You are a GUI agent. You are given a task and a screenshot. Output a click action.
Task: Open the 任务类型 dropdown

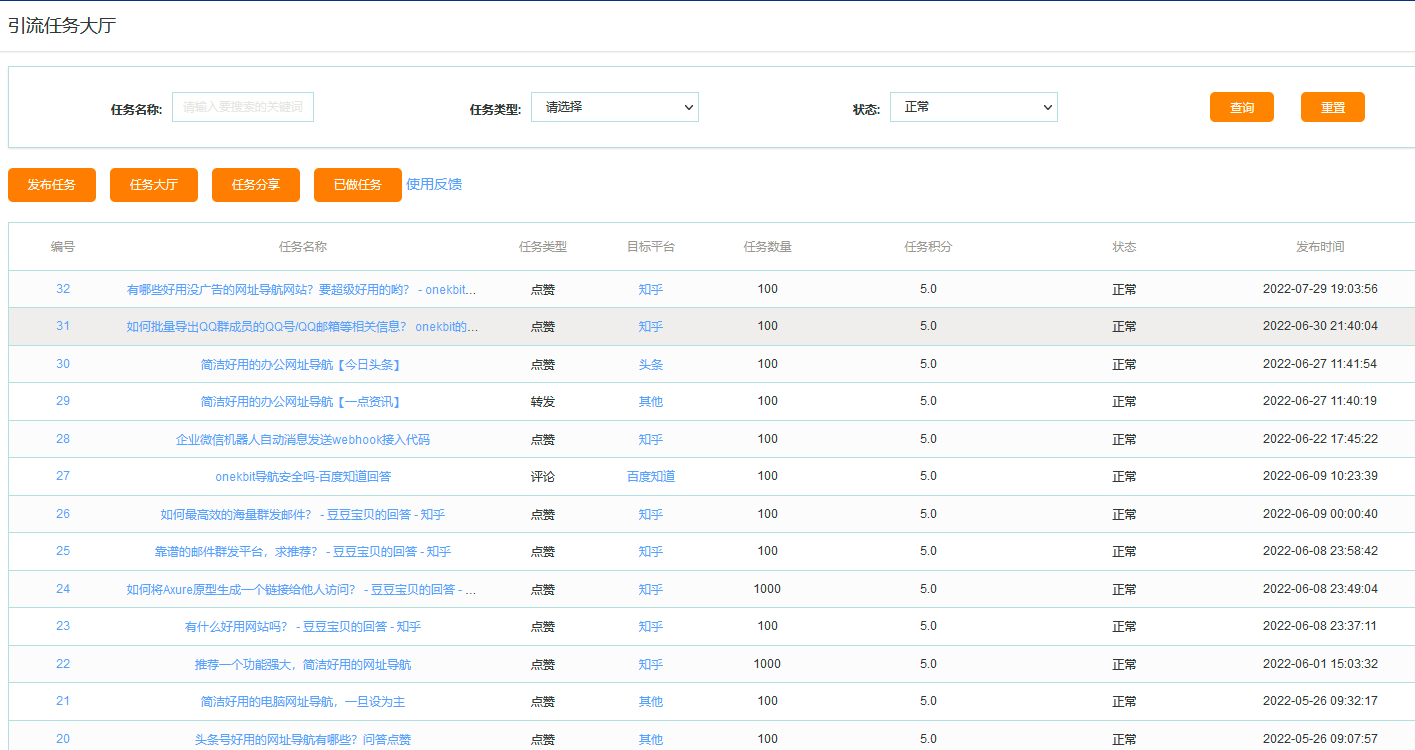click(x=614, y=107)
